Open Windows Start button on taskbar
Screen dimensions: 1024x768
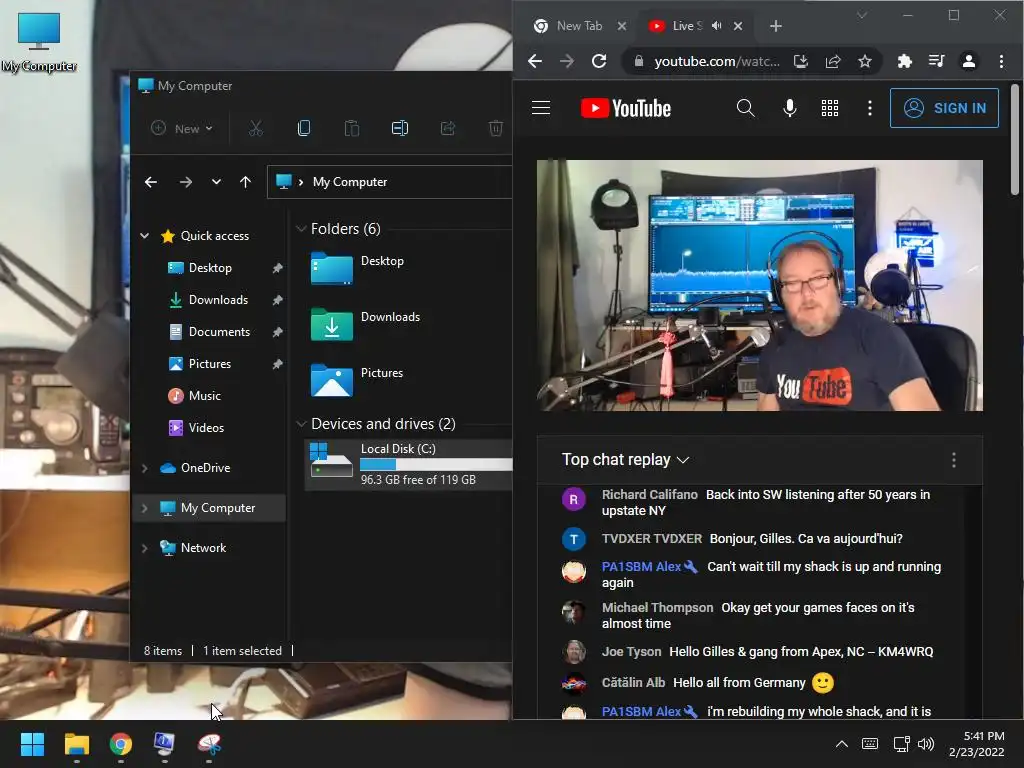(32, 743)
